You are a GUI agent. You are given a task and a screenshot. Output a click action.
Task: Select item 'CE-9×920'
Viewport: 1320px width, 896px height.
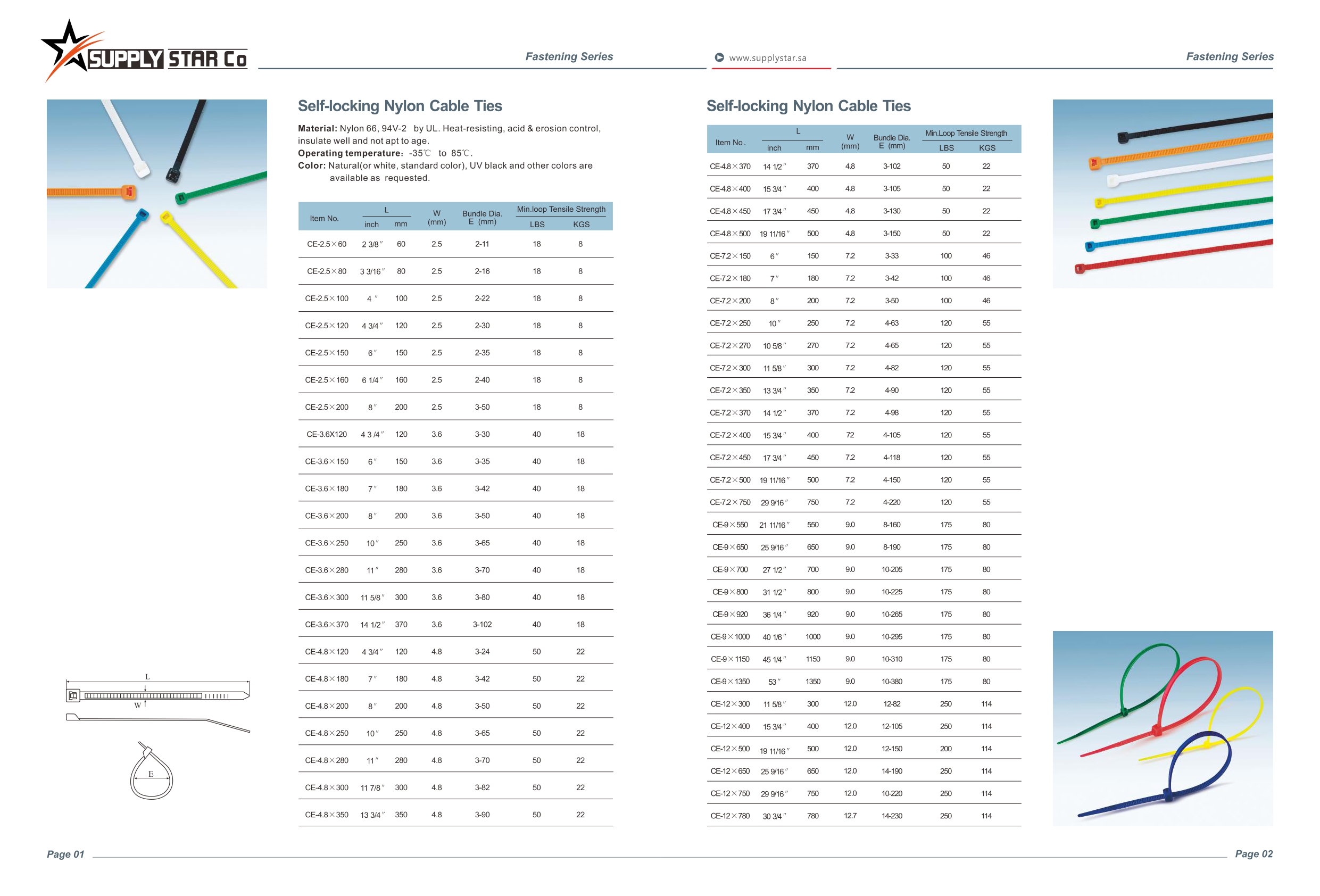pos(730,615)
